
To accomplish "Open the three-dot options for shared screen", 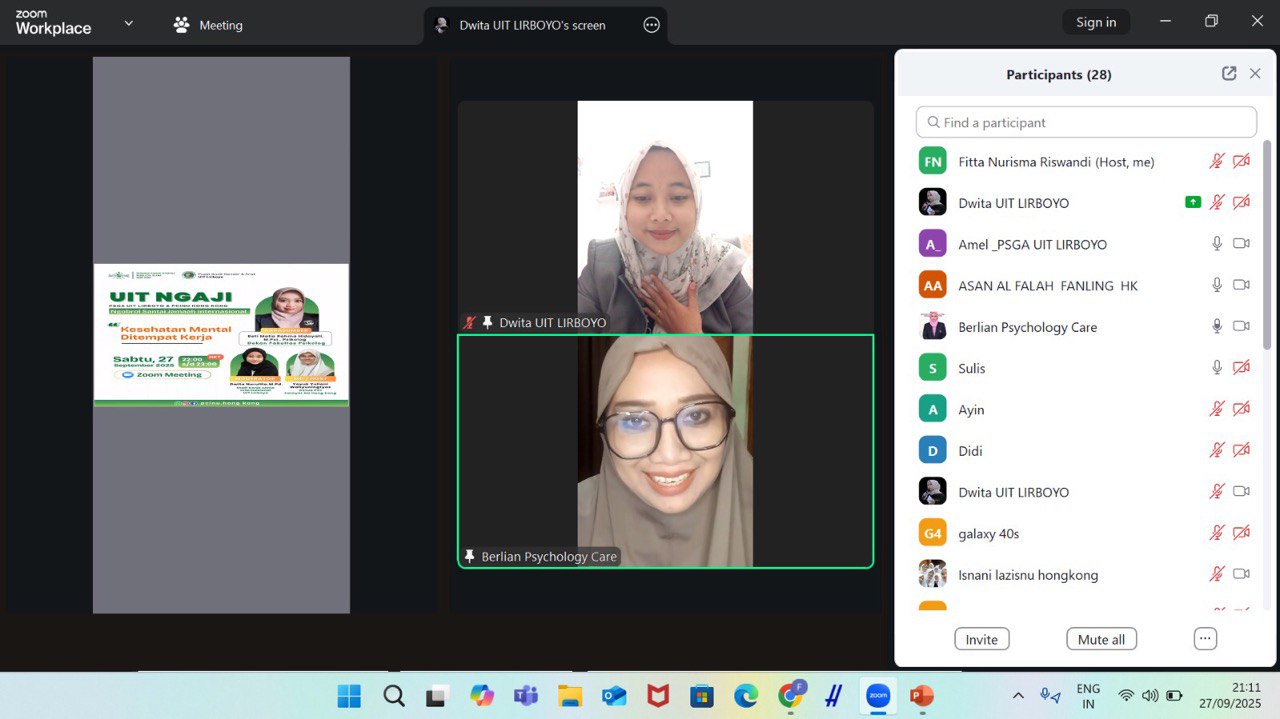I will click(x=651, y=25).
